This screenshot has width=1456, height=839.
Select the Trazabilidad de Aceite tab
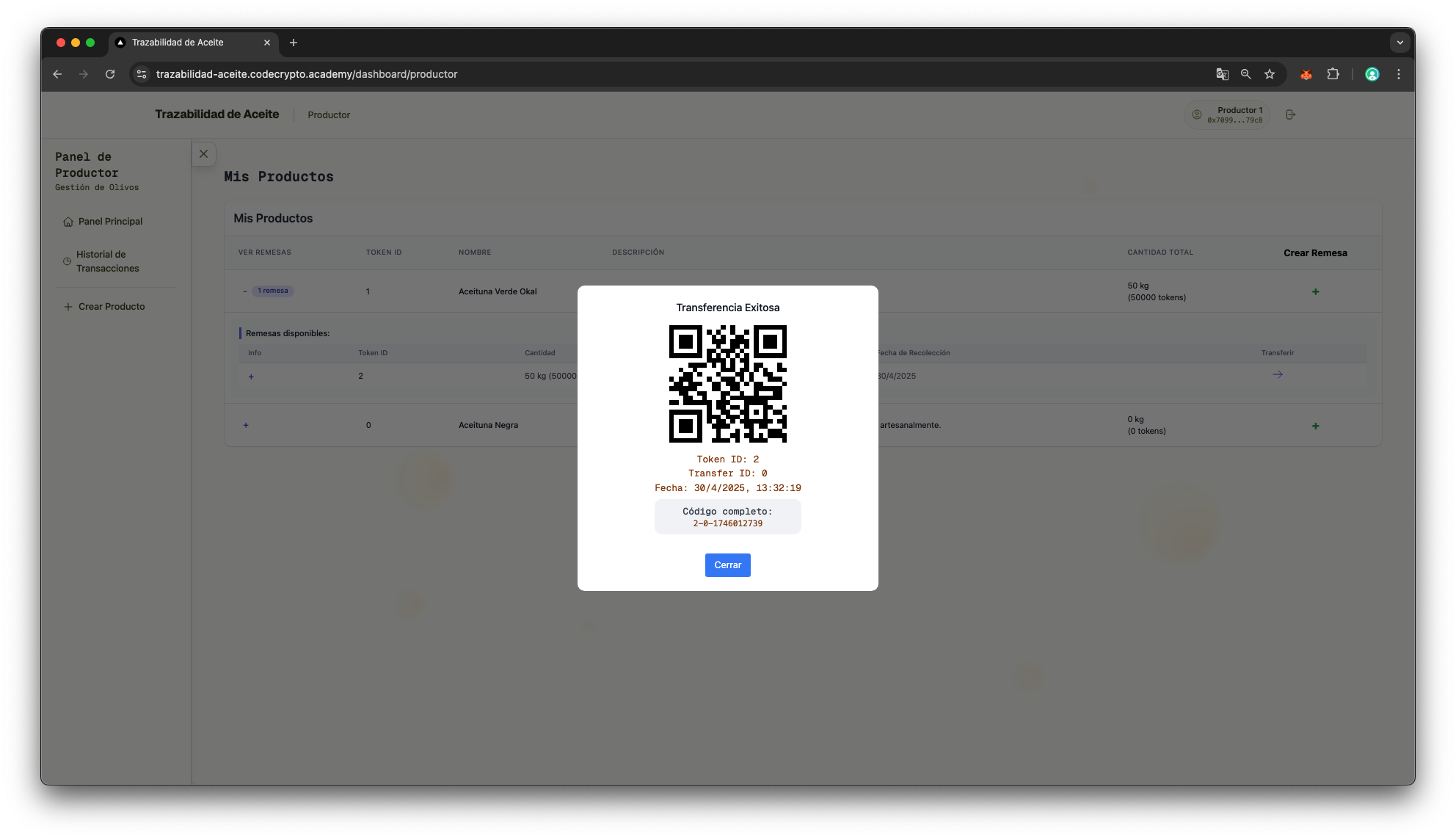[193, 43]
